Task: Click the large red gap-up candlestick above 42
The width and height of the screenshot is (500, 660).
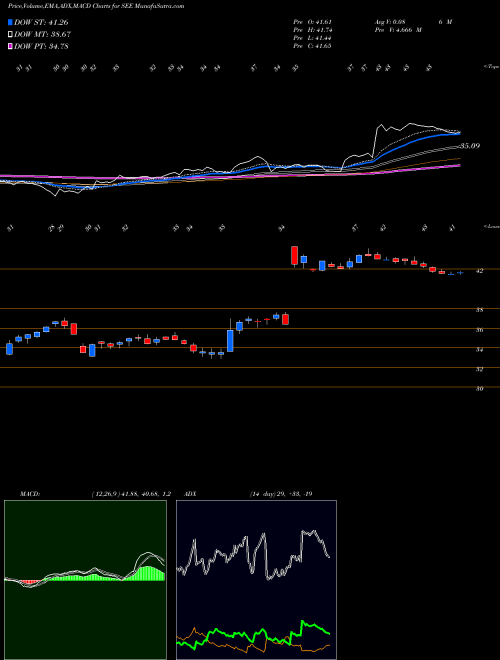Action: 295,255
